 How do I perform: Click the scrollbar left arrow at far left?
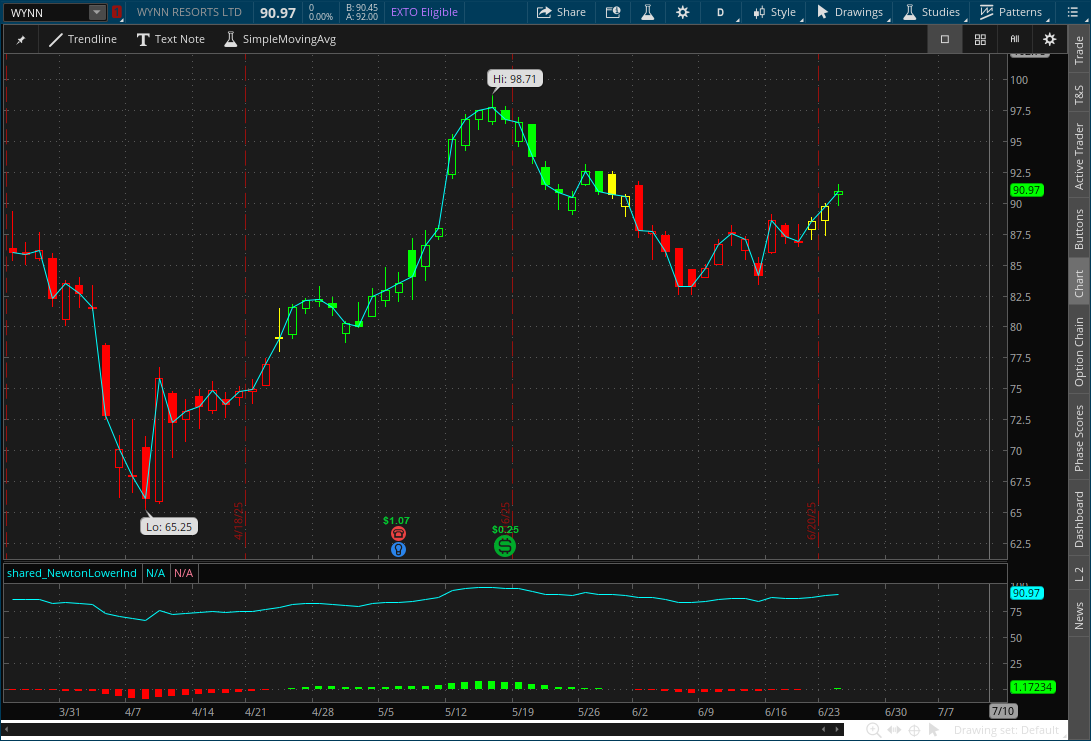pos(7,729)
